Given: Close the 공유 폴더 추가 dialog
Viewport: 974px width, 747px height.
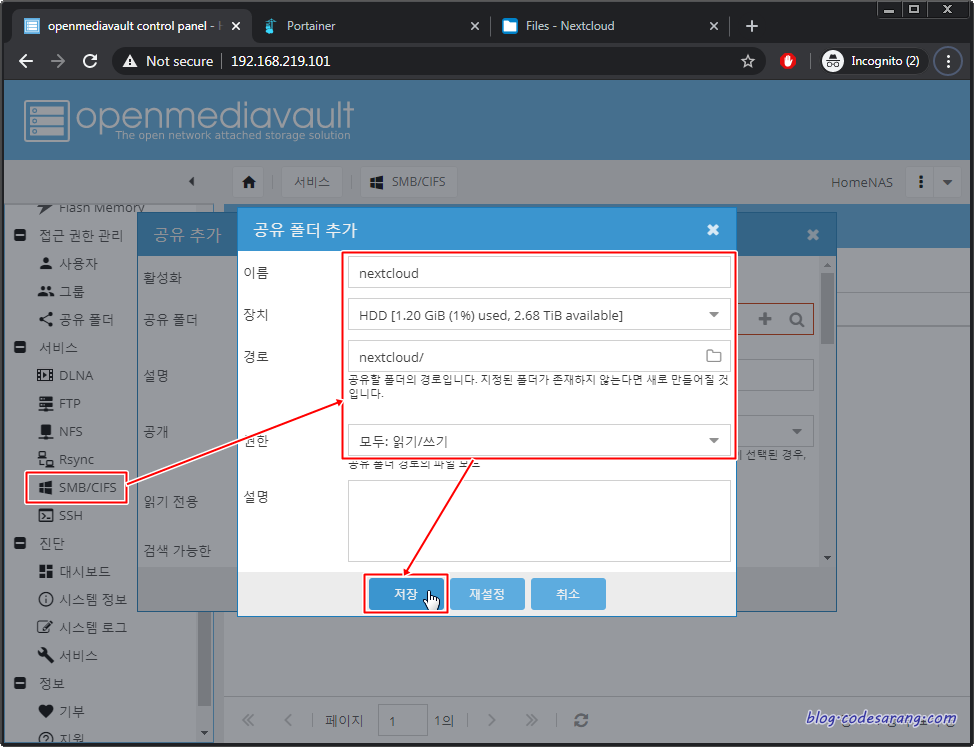Looking at the screenshot, I should point(713,230).
